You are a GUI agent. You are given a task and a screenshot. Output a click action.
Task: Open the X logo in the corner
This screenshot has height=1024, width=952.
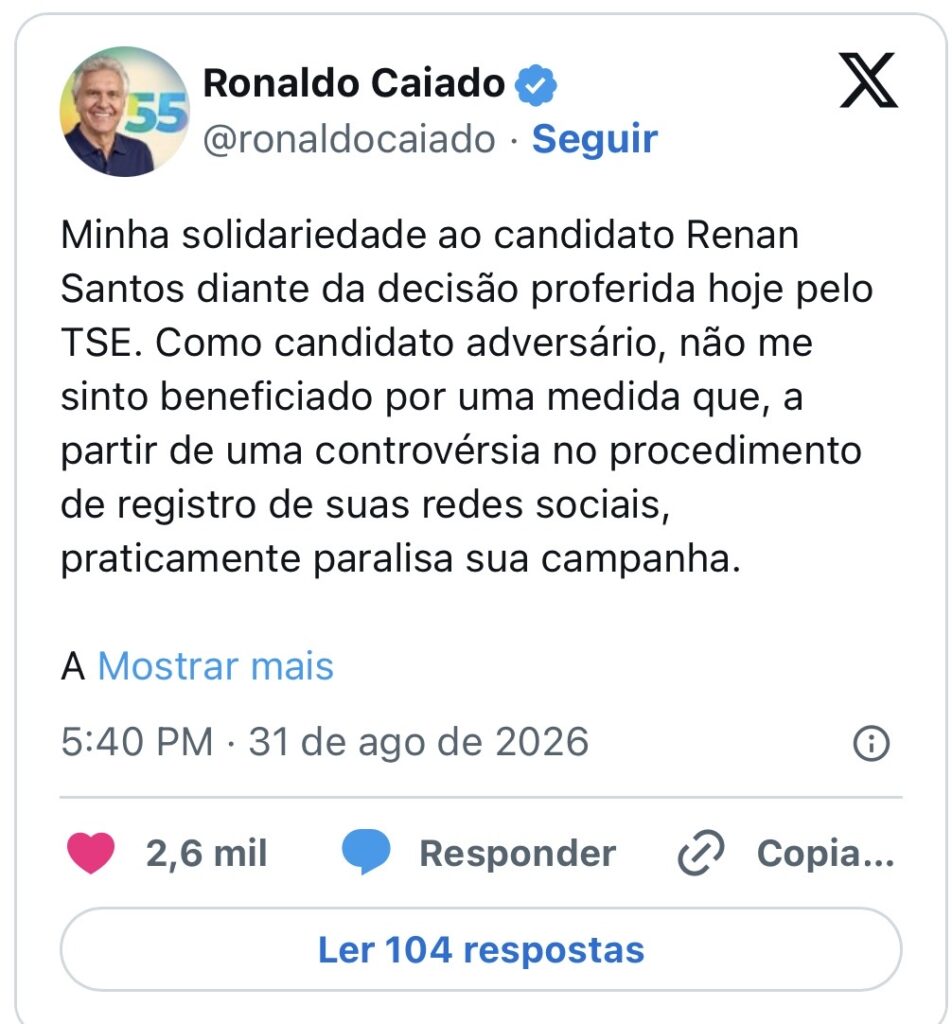click(868, 80)
